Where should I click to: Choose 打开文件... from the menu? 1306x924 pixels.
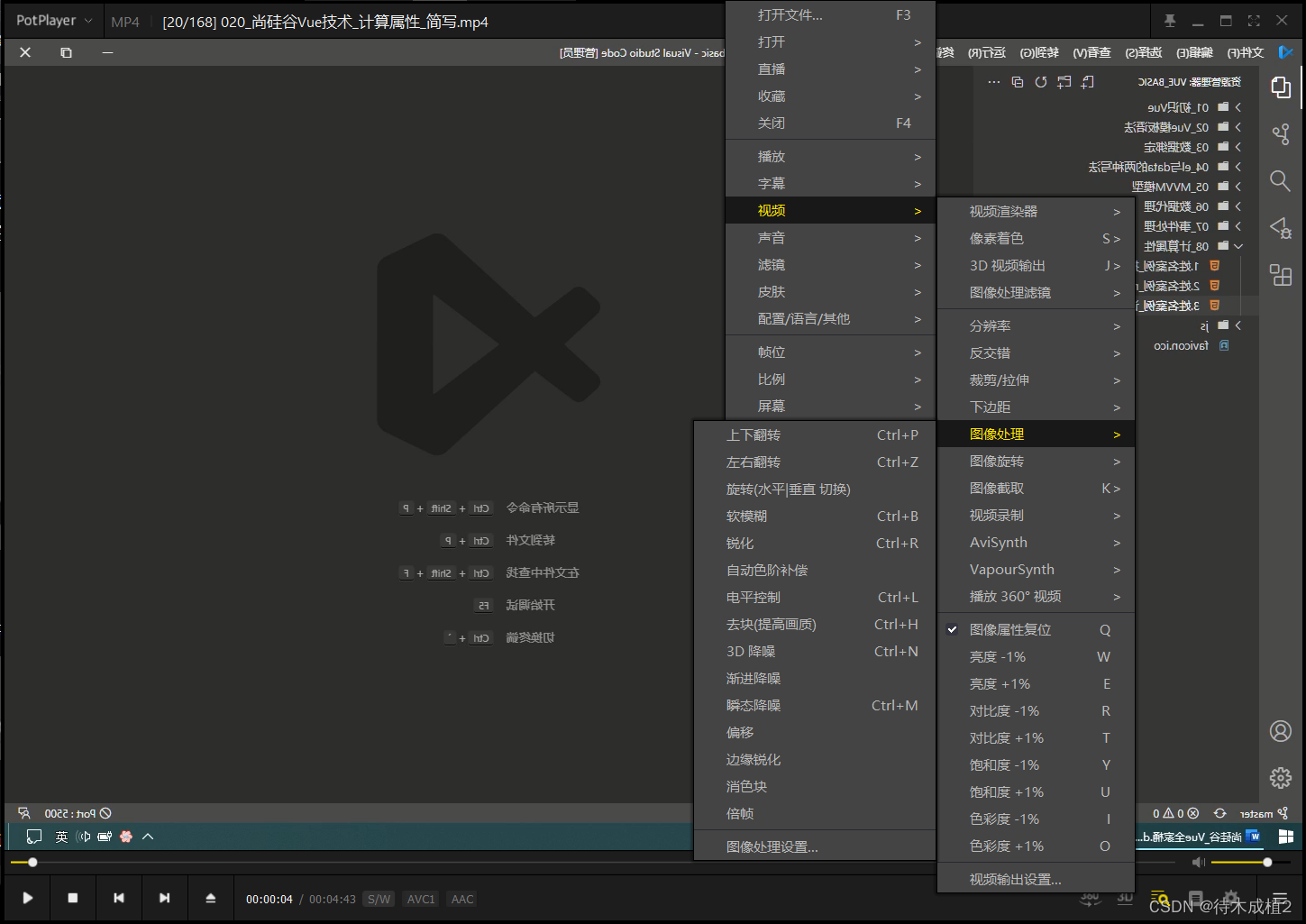point(830,15)
